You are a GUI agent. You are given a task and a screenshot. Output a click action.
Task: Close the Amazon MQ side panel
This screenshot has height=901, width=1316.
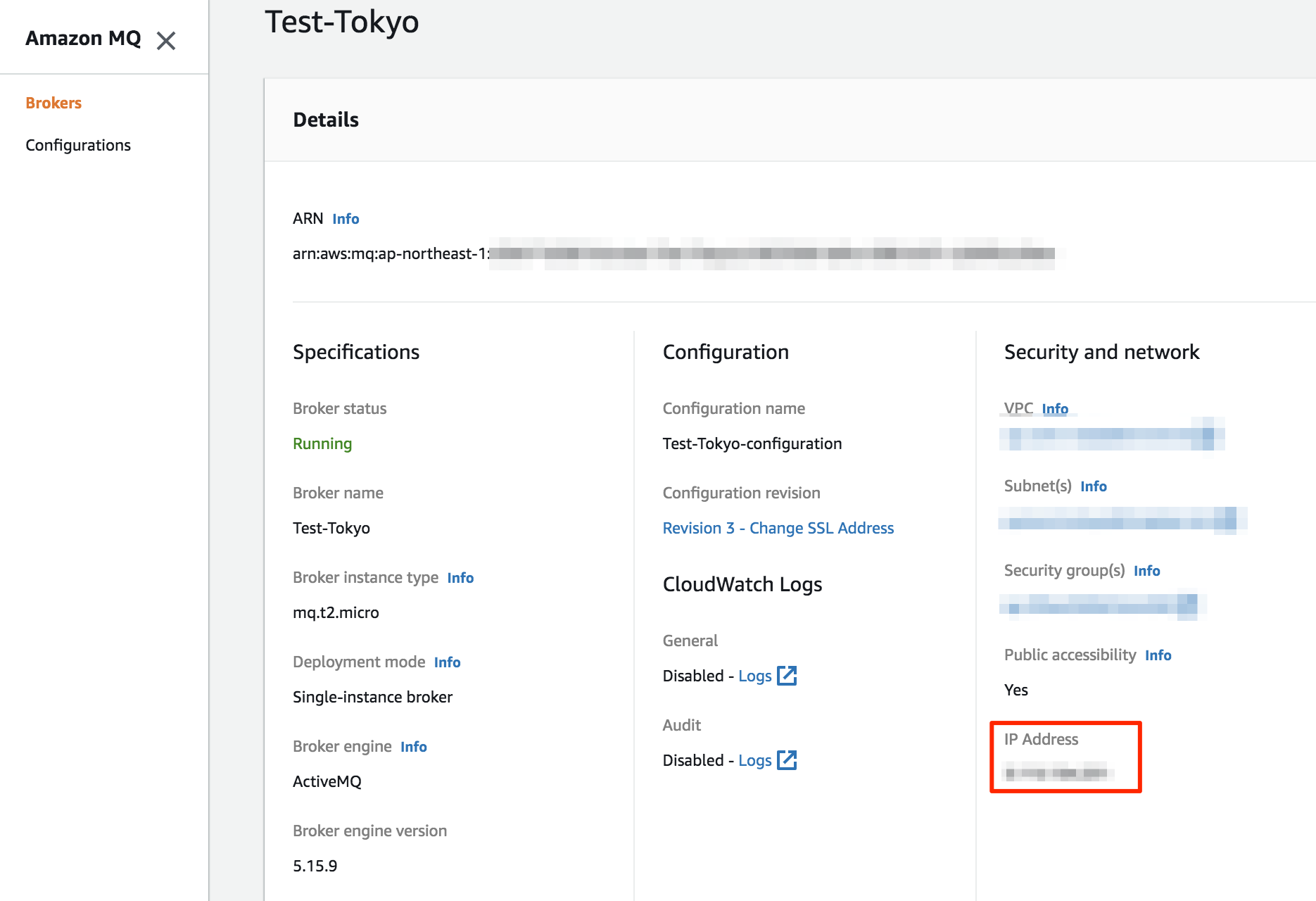pos(166,40)
